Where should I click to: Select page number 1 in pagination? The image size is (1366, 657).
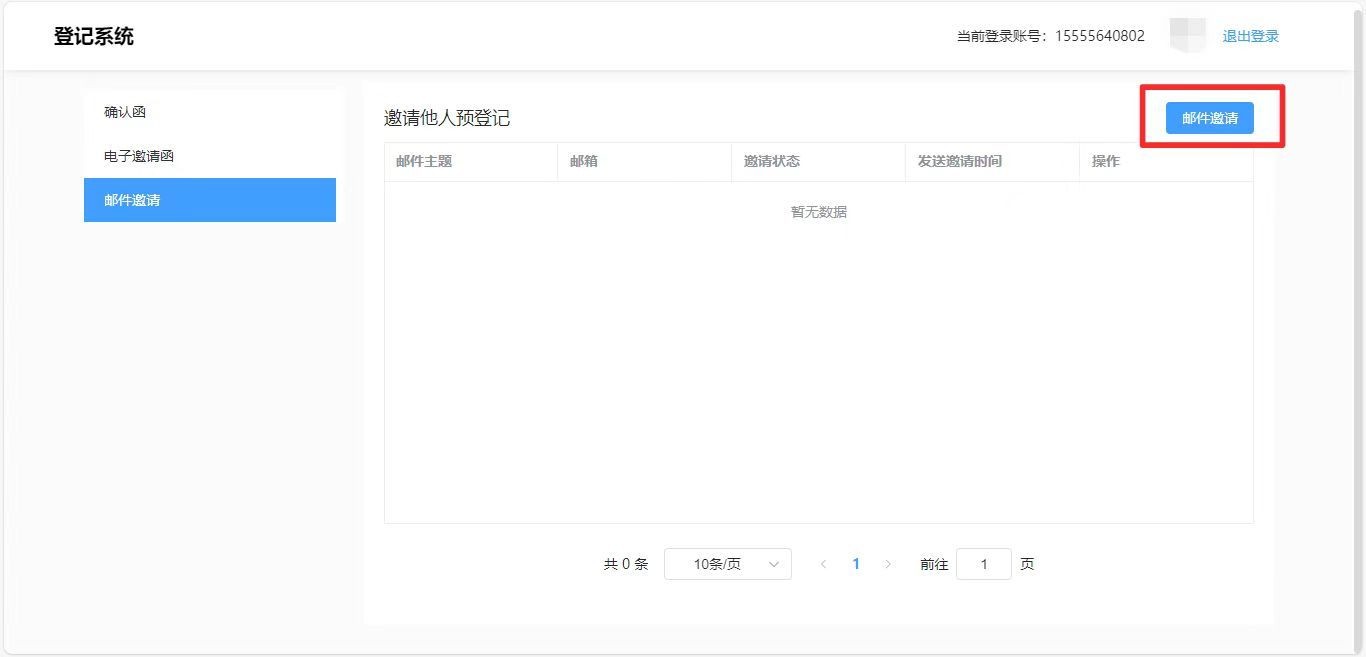[855, 564]
